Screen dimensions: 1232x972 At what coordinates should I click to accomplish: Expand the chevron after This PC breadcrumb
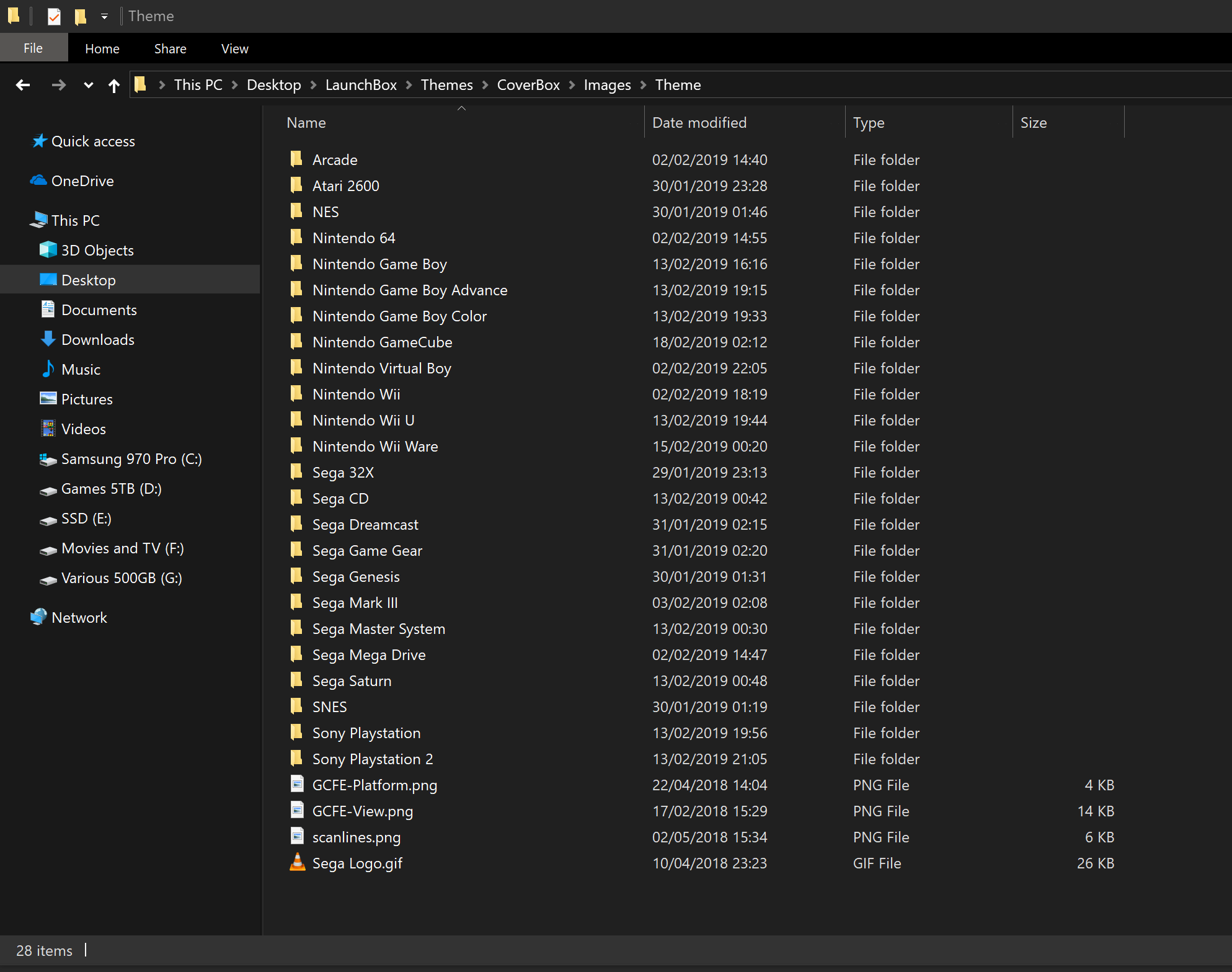point(235,85)
